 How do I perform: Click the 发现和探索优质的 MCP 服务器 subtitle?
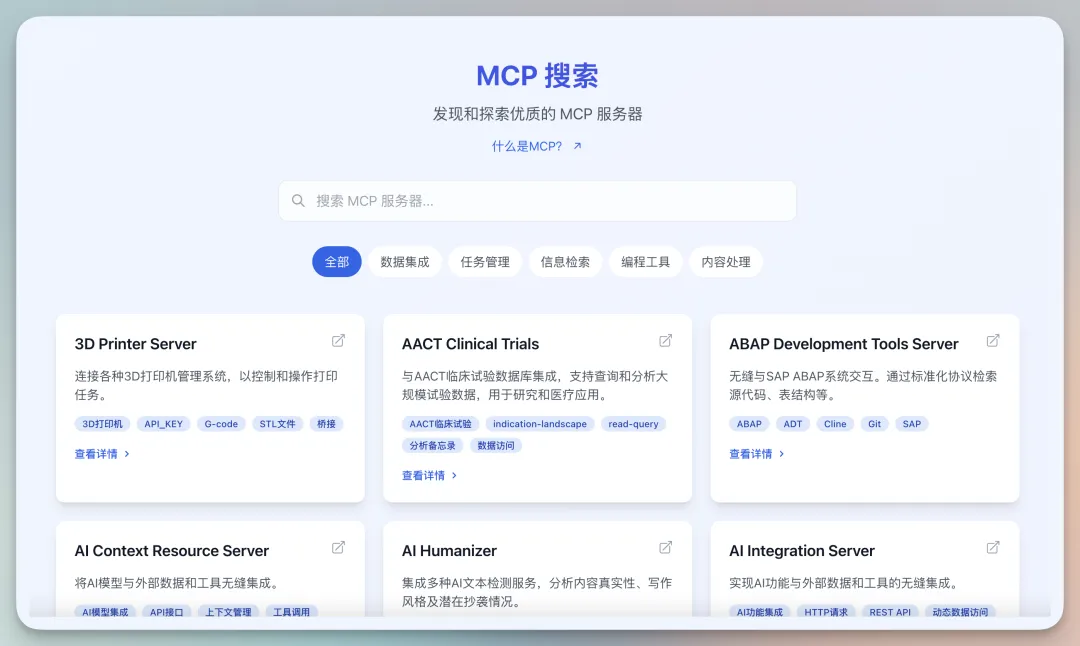click(537, 114)
